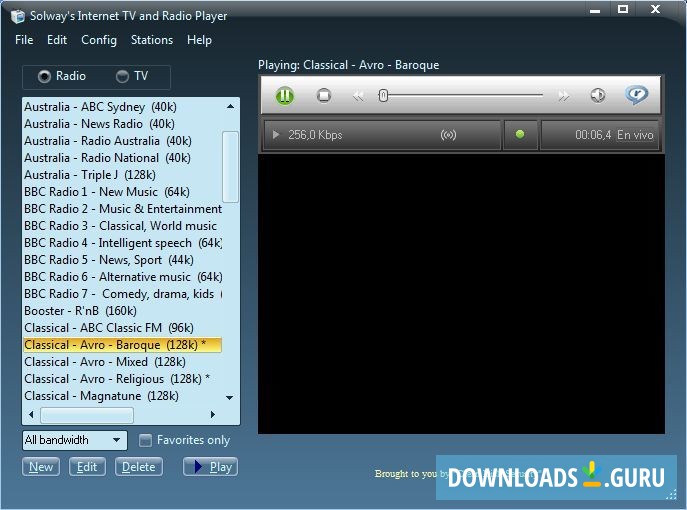This screenshot has height=510, width=687.
Task: Select Classical - Avro - Mixed (128k)
Action: coord(123,362)
